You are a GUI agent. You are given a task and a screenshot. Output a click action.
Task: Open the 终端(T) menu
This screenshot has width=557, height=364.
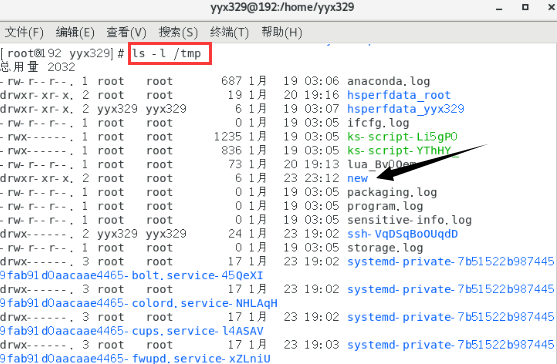(x=229, y=32)
